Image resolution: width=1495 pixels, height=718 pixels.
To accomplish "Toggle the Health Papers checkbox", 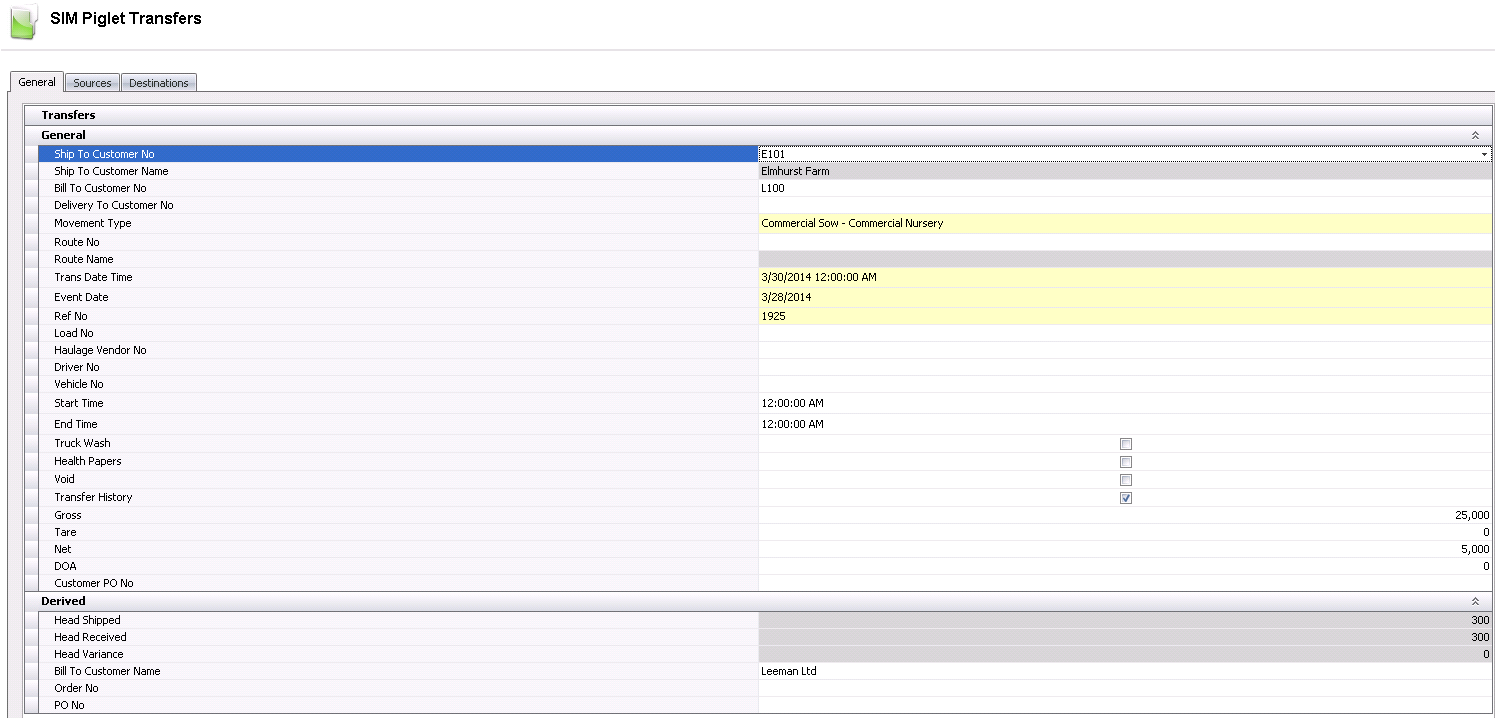I will click(x=1126, y=462).
